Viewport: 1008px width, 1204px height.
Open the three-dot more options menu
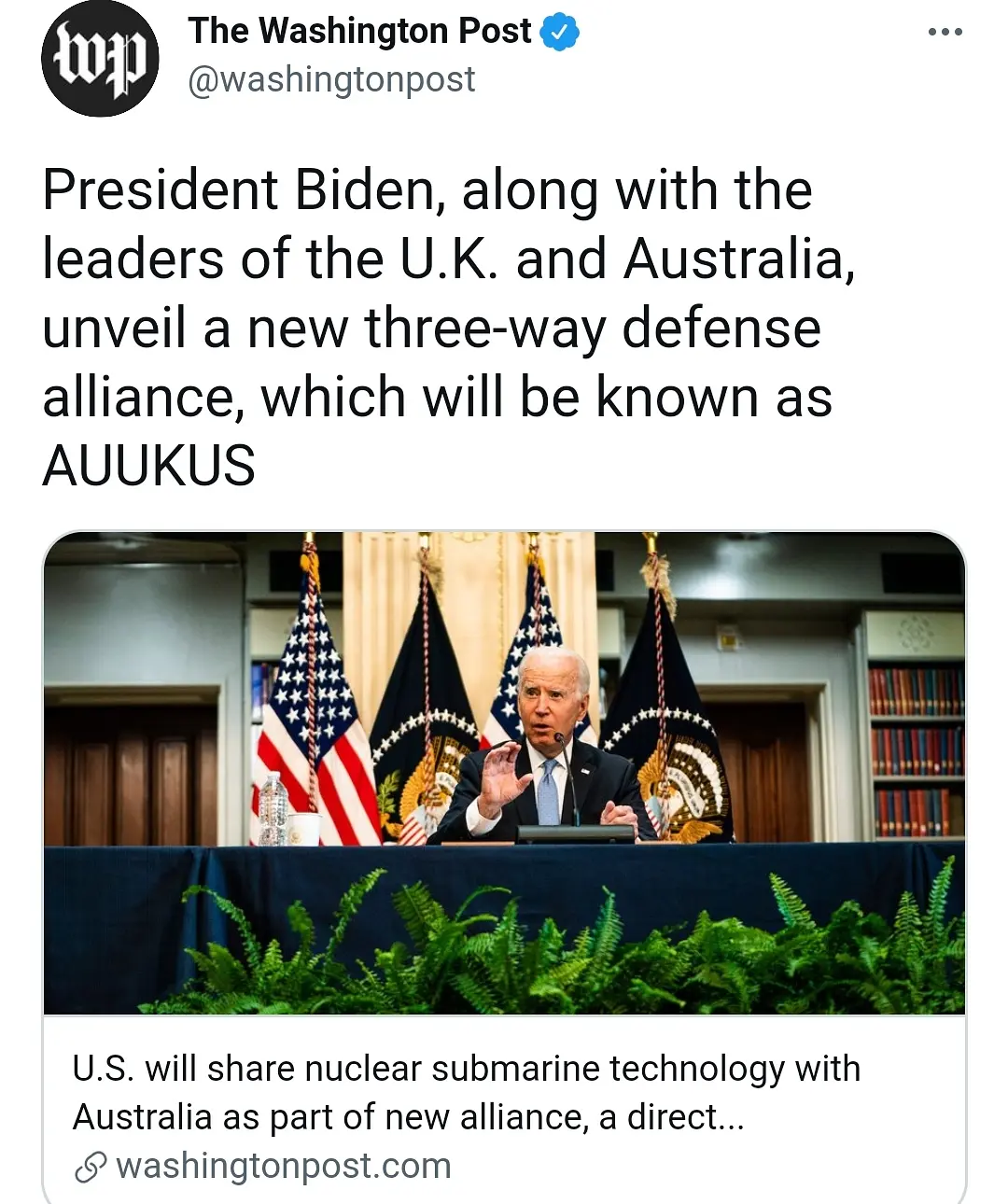click(945, 32)
